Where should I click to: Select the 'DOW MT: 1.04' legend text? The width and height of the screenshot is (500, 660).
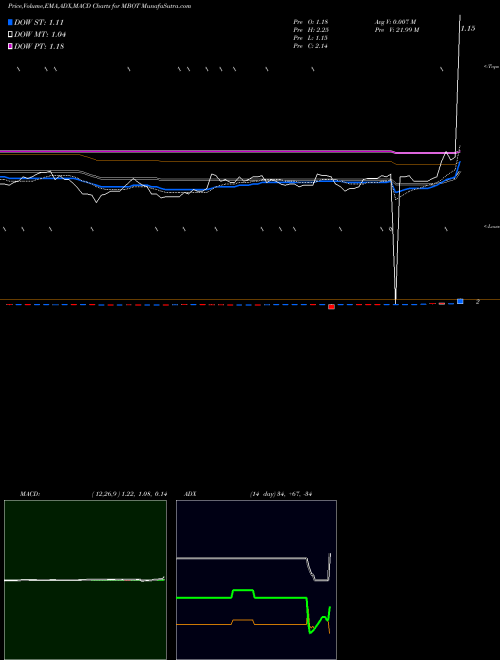point(40,35)
